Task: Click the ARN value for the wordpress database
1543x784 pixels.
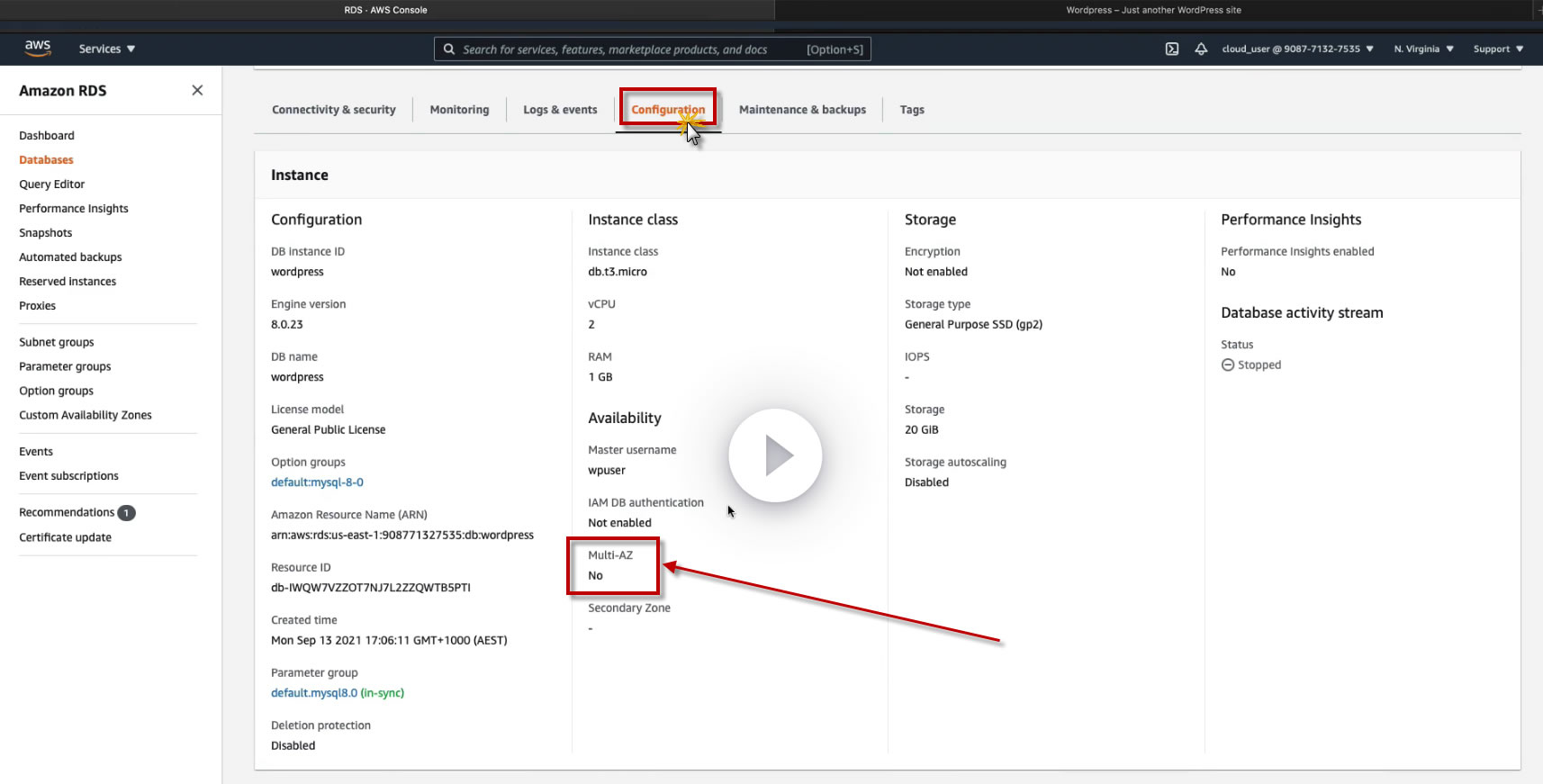Action: click(x=402, y=535)
